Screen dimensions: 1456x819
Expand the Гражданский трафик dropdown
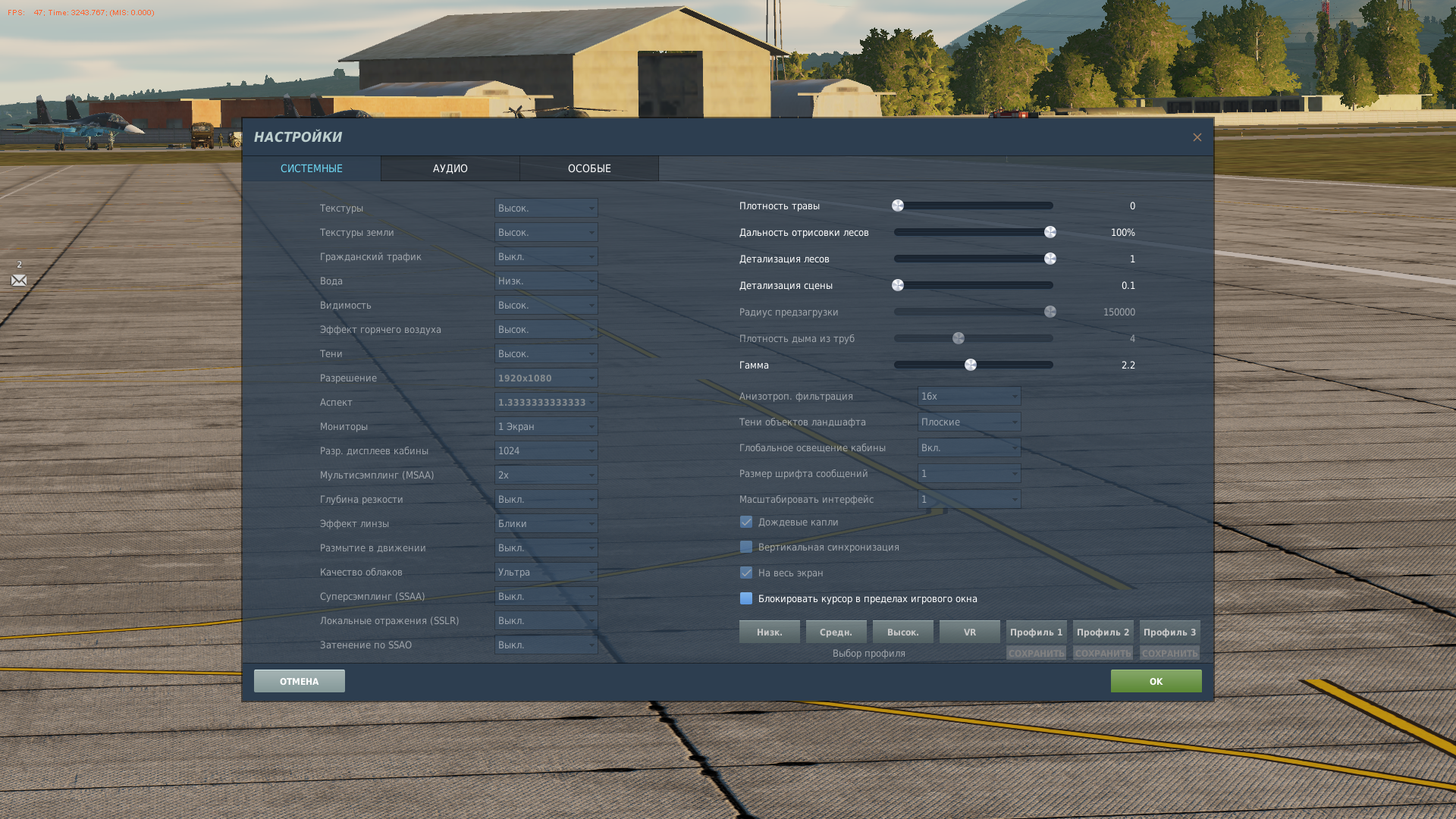pos(546,256)
